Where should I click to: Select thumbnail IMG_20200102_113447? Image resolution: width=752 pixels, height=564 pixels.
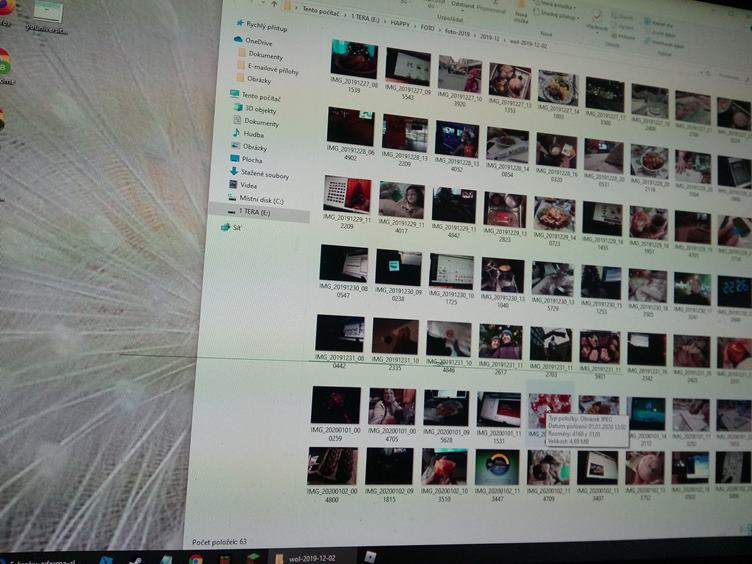497,476
